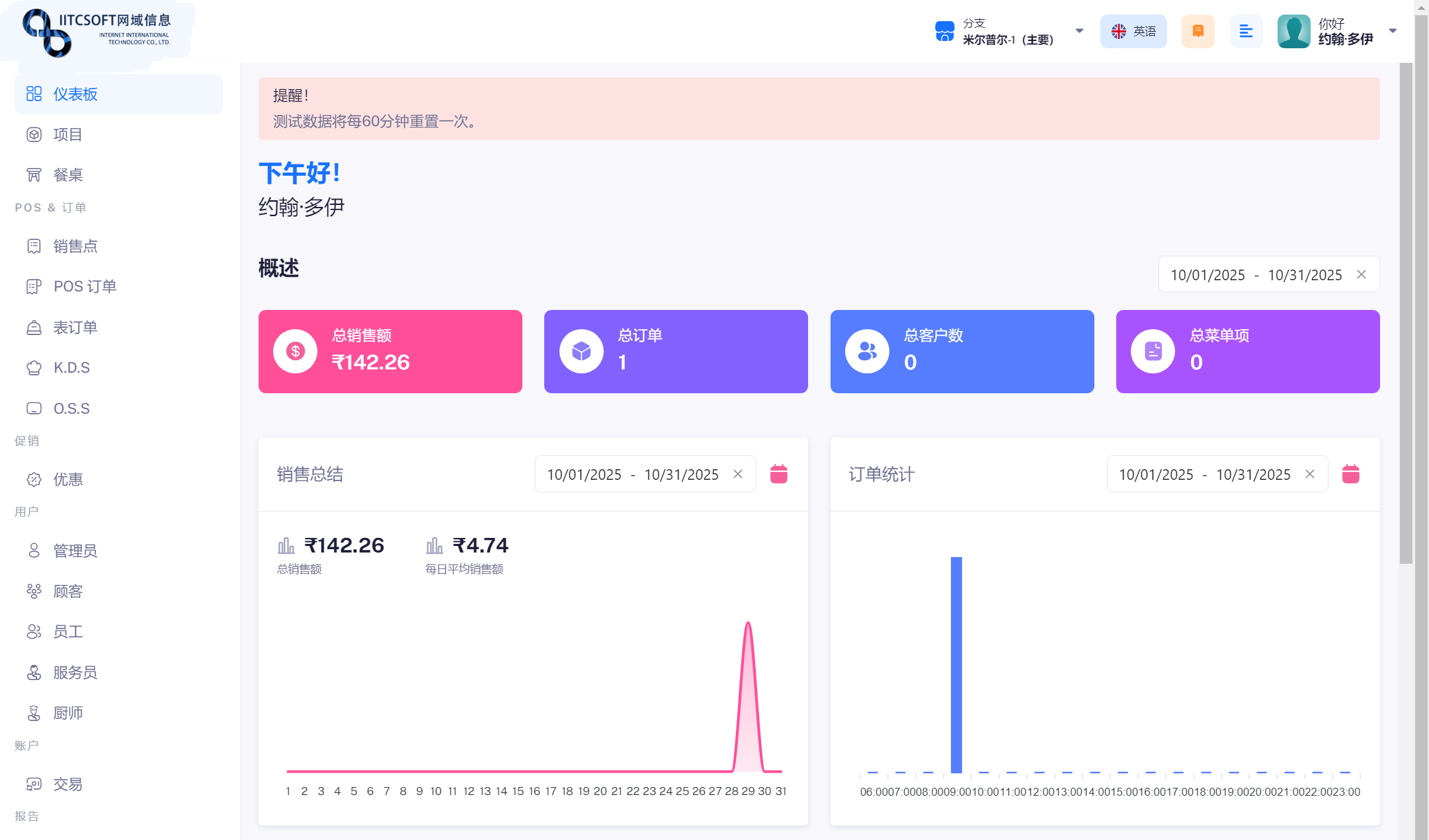
Task: Click the sidebar collapse menu icon
Action: (x=1246, y=31)
